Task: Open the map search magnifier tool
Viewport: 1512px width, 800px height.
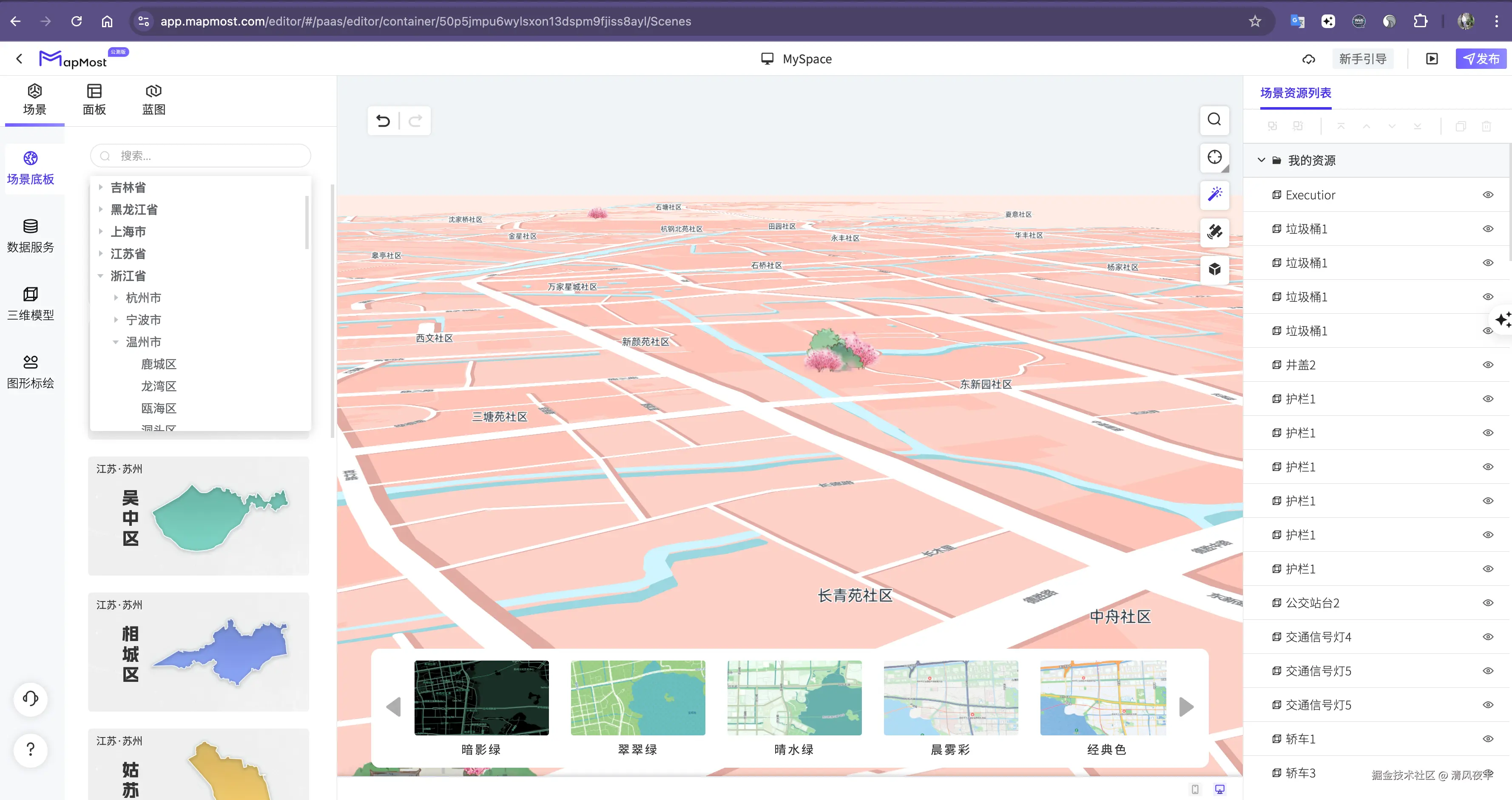Action: point(1214,120)
